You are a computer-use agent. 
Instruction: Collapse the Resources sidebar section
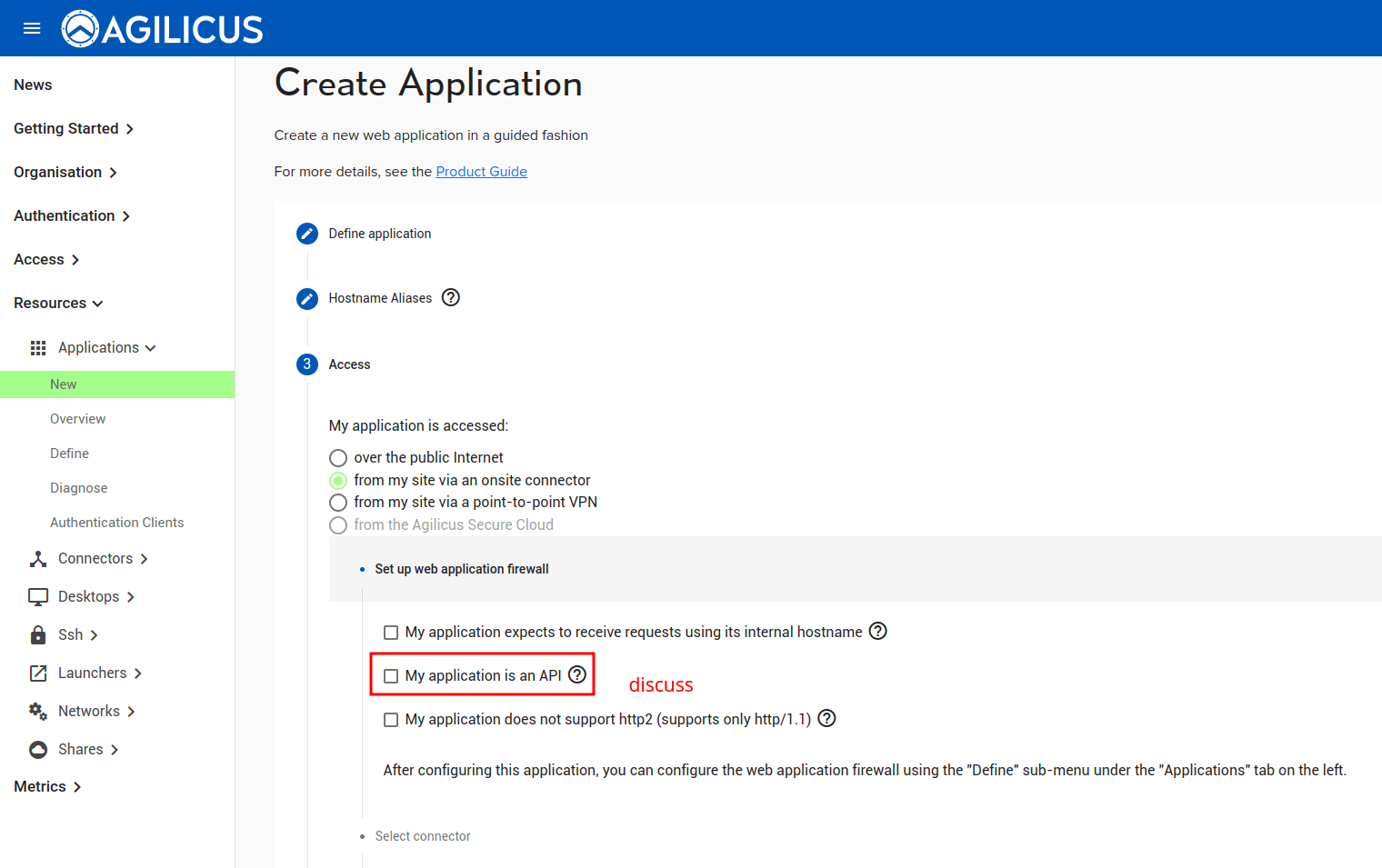(x=58, y=303)
